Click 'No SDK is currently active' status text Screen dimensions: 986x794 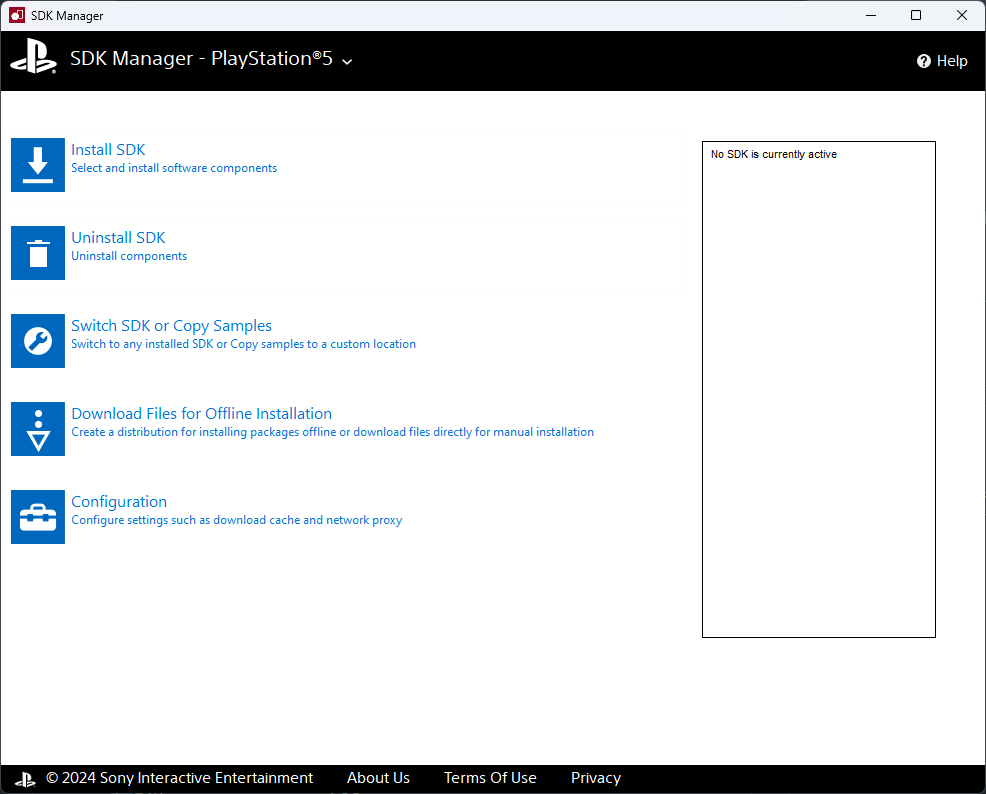pyautogui.click(x=773, y=154)
